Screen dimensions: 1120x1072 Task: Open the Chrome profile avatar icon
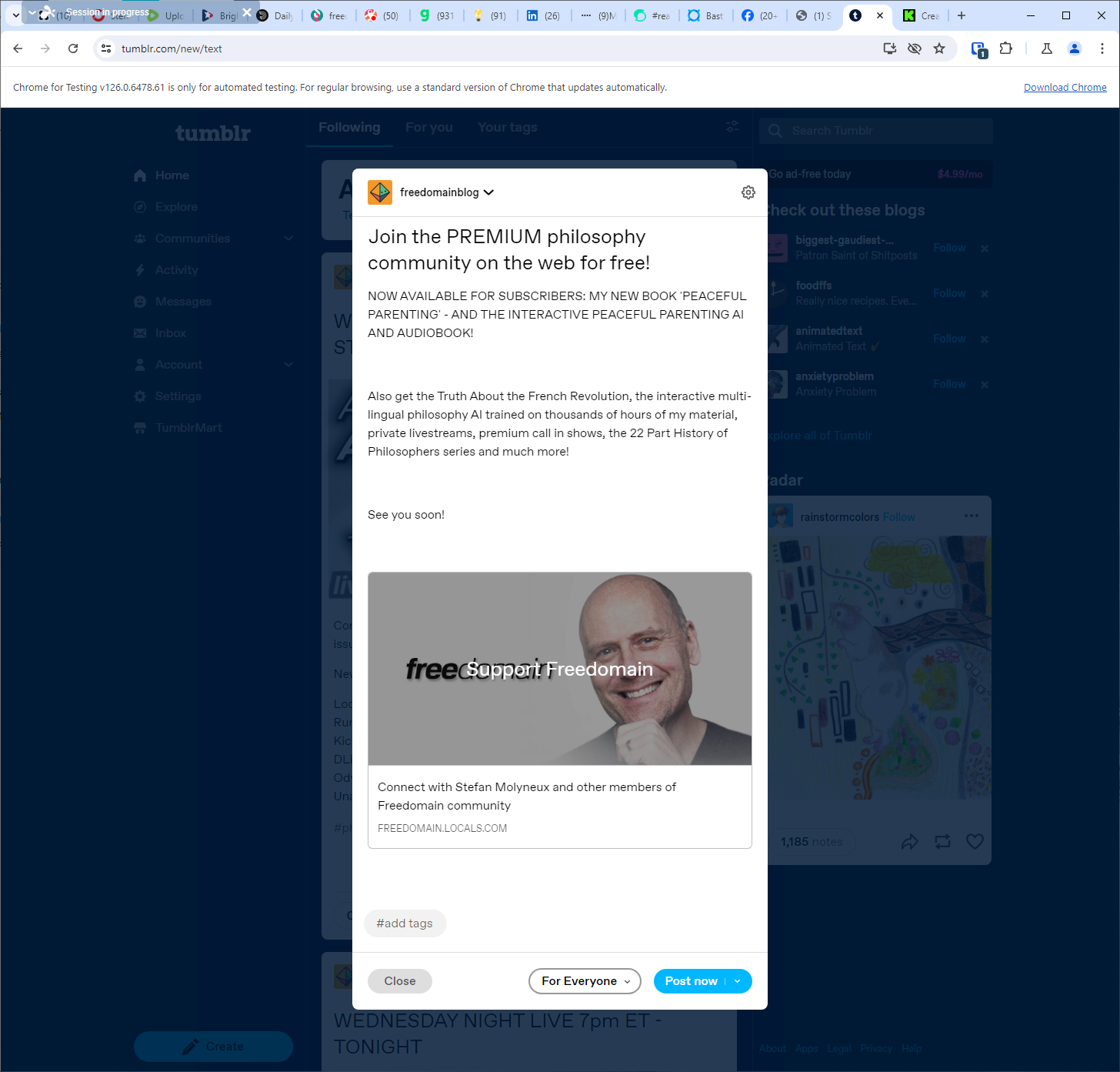coord(1075,48)
